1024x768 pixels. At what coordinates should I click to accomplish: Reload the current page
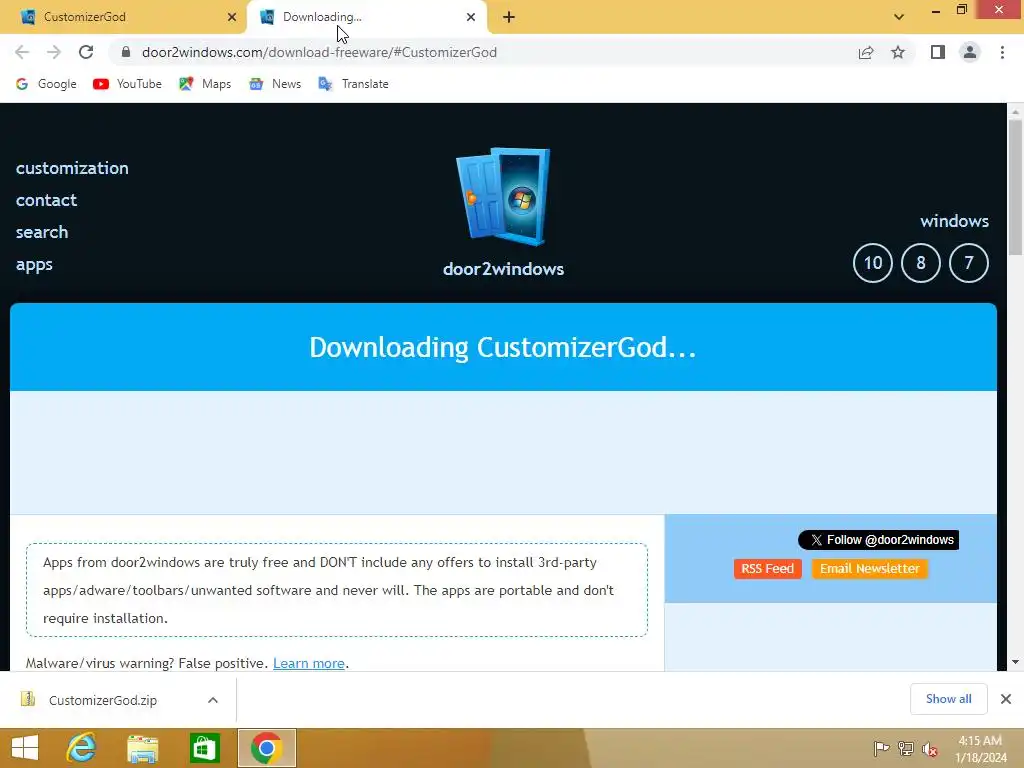[86, 52]
